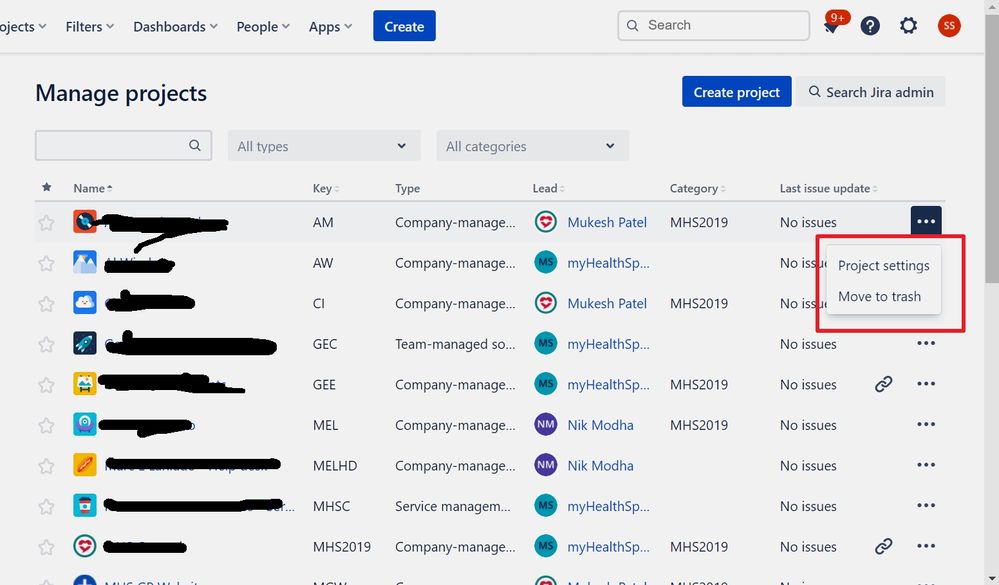Expand the Apps menu
The height and width of the screenshot is (585, 999).
330,27
